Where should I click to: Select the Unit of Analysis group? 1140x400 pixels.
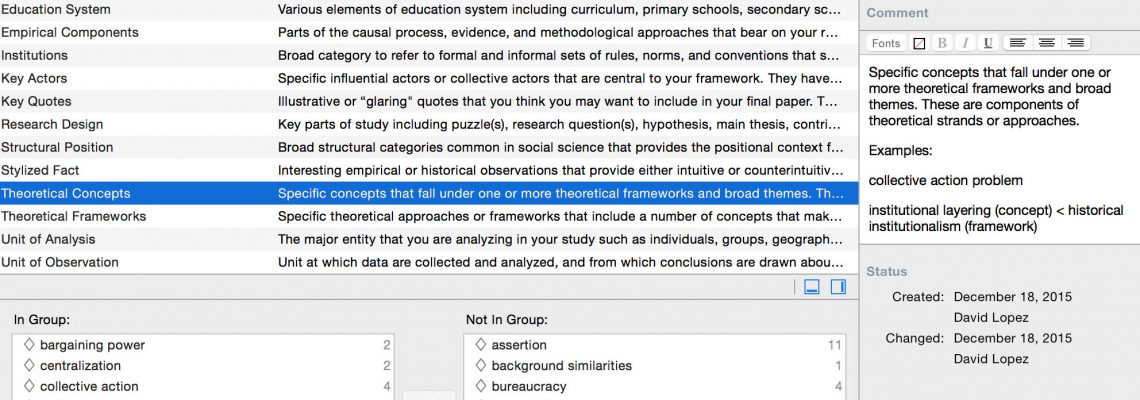(x=429, y=239)
